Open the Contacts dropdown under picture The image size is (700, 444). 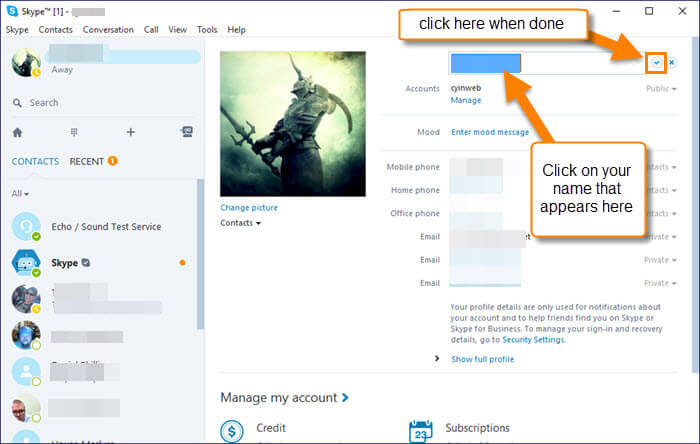click(x=240, y=223)
